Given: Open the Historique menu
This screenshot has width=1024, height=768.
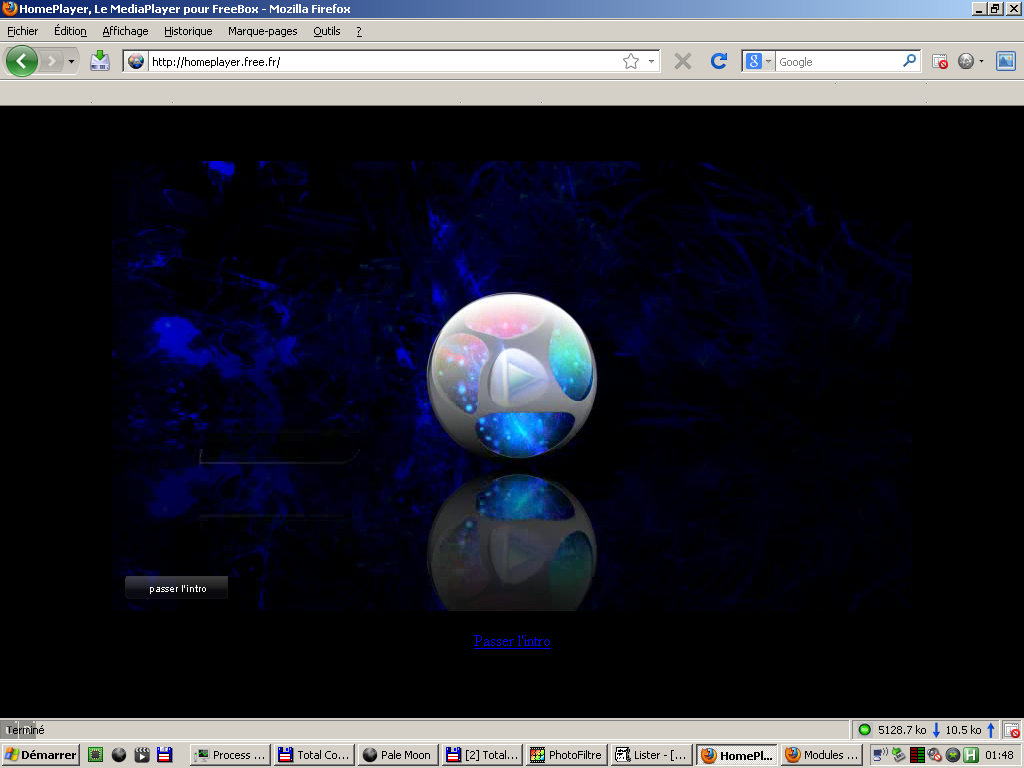Looking at the screenshot, I should tap(188, 31).
